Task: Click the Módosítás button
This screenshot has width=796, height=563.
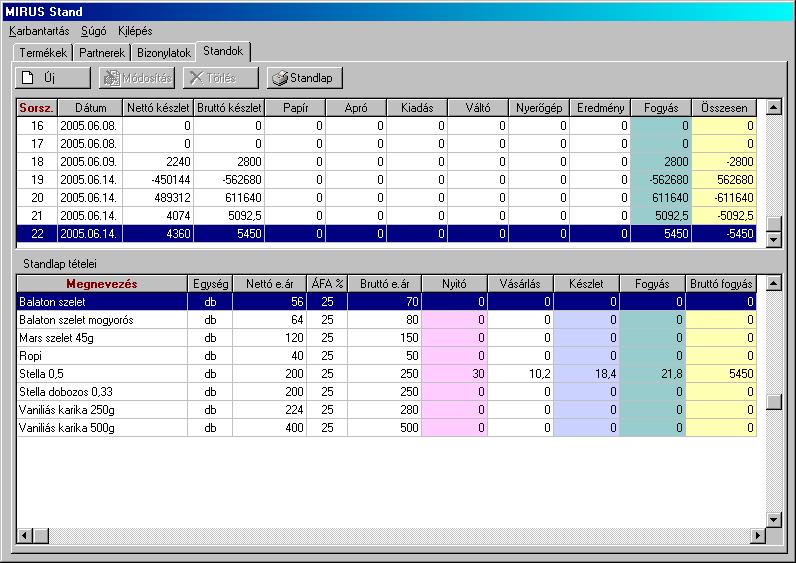Action: point(137,78)
